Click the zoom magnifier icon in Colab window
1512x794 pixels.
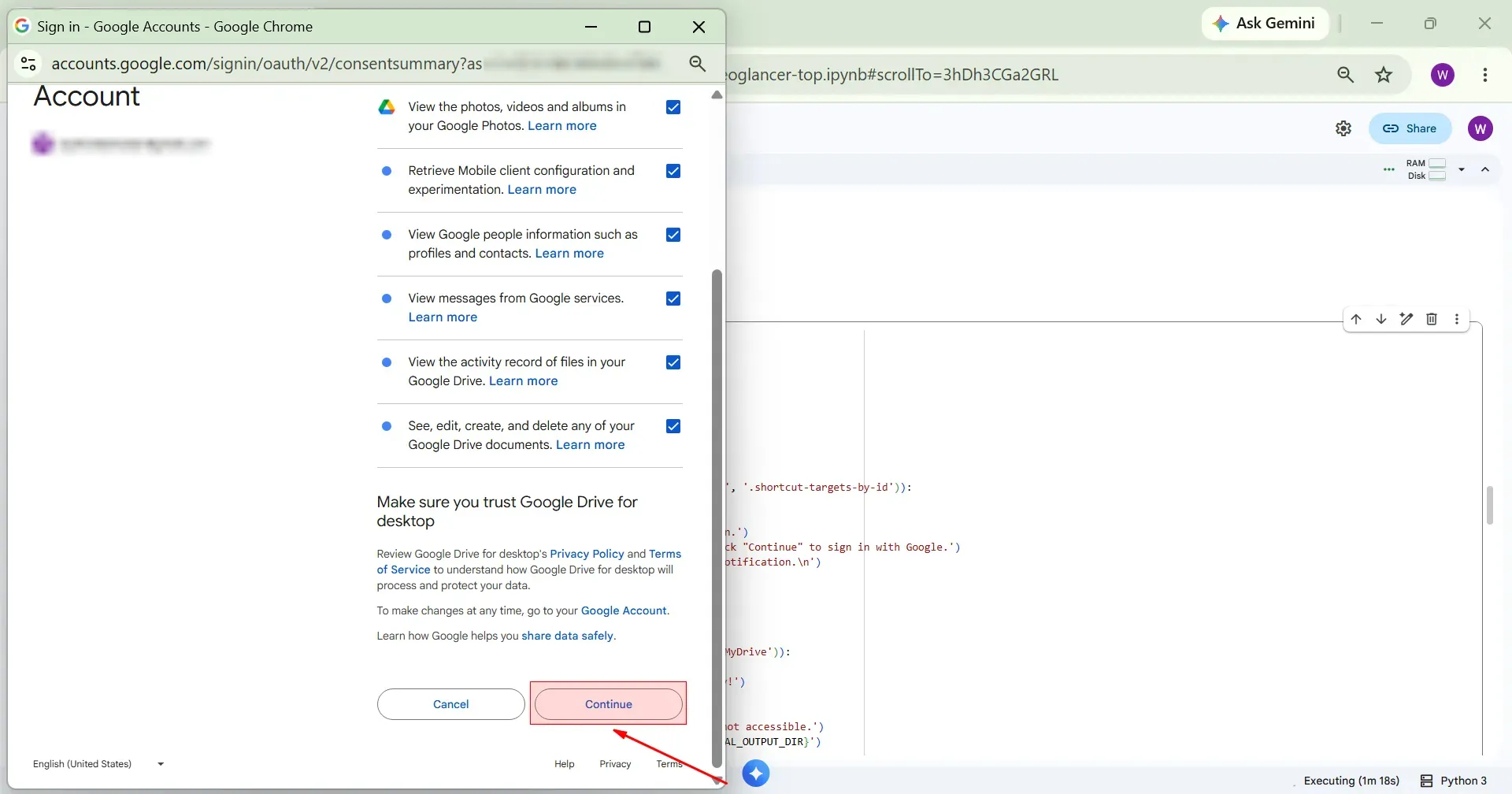click(1345, 75)
